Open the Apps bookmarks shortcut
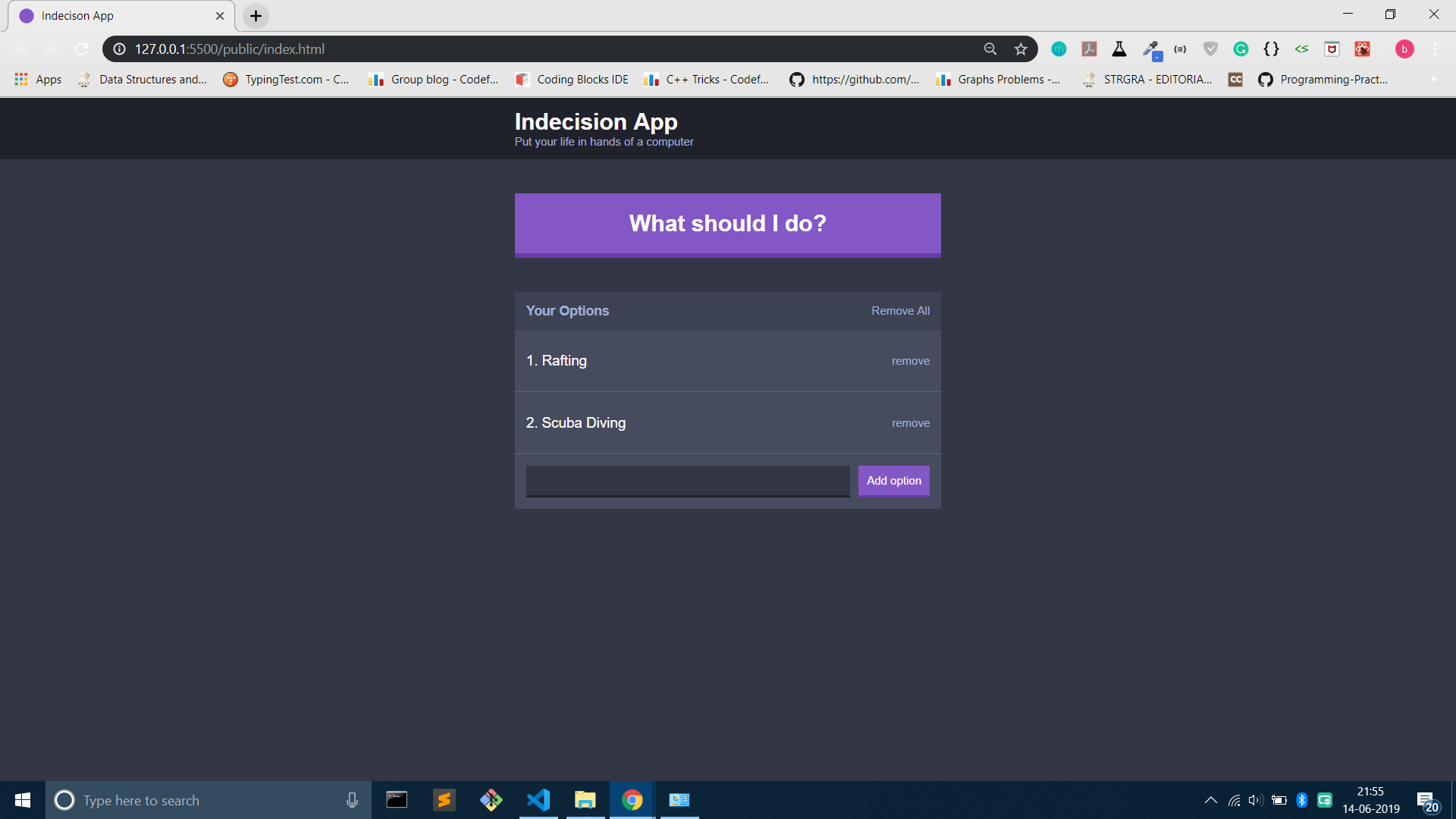 38,80
